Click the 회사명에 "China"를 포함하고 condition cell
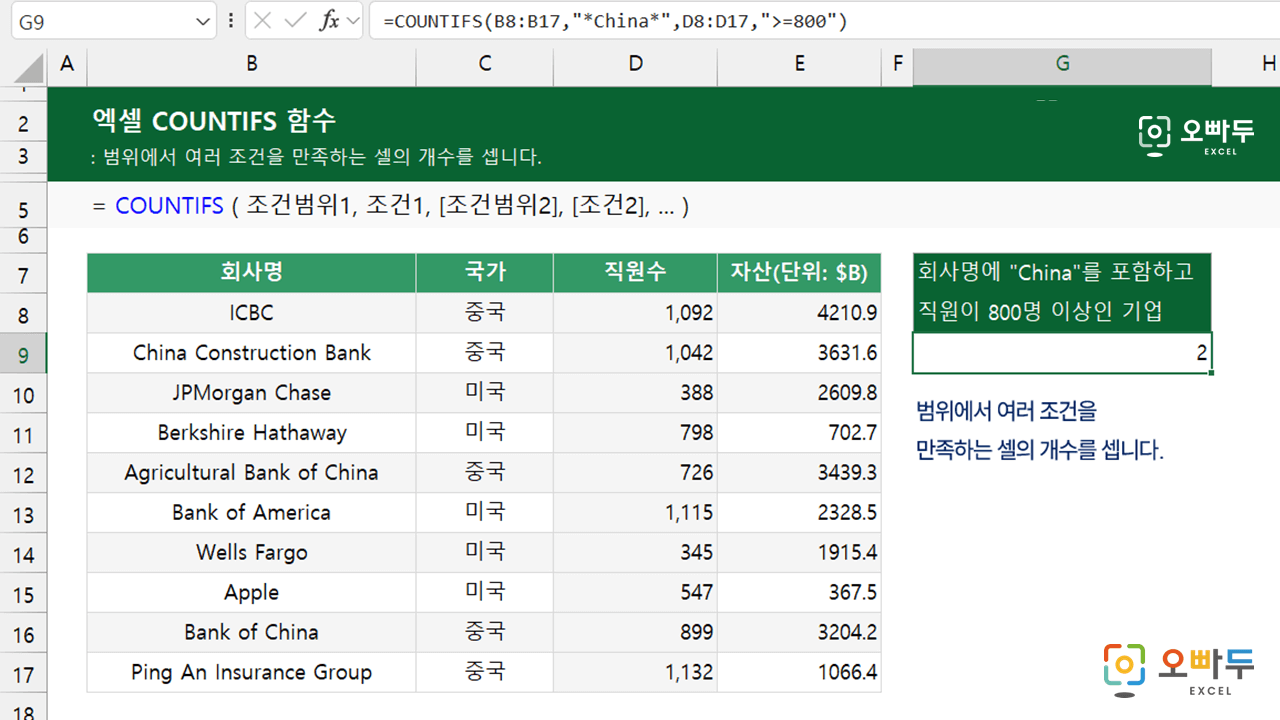 coord(1062,272)
